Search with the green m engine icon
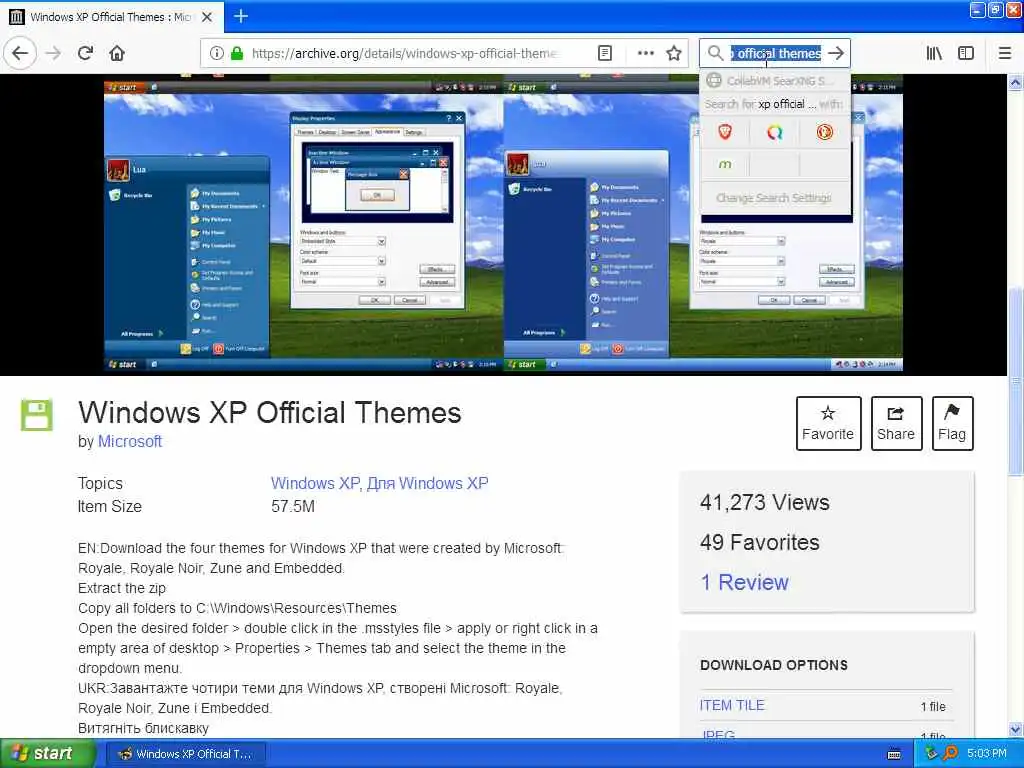The width and height of the screenshot is (1024, 768). pyautogui.click(x=725, y=165)
